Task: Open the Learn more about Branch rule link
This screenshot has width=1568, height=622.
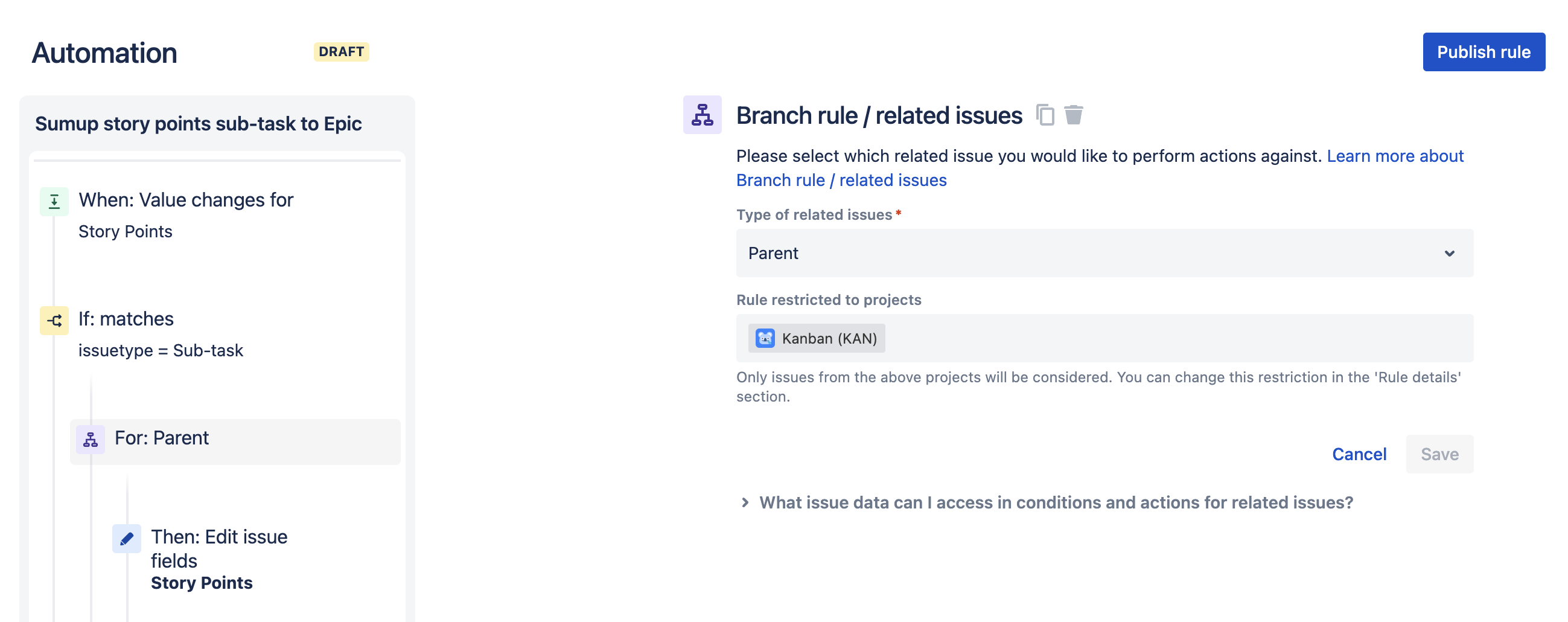Action: click(x=1395, y=156)
